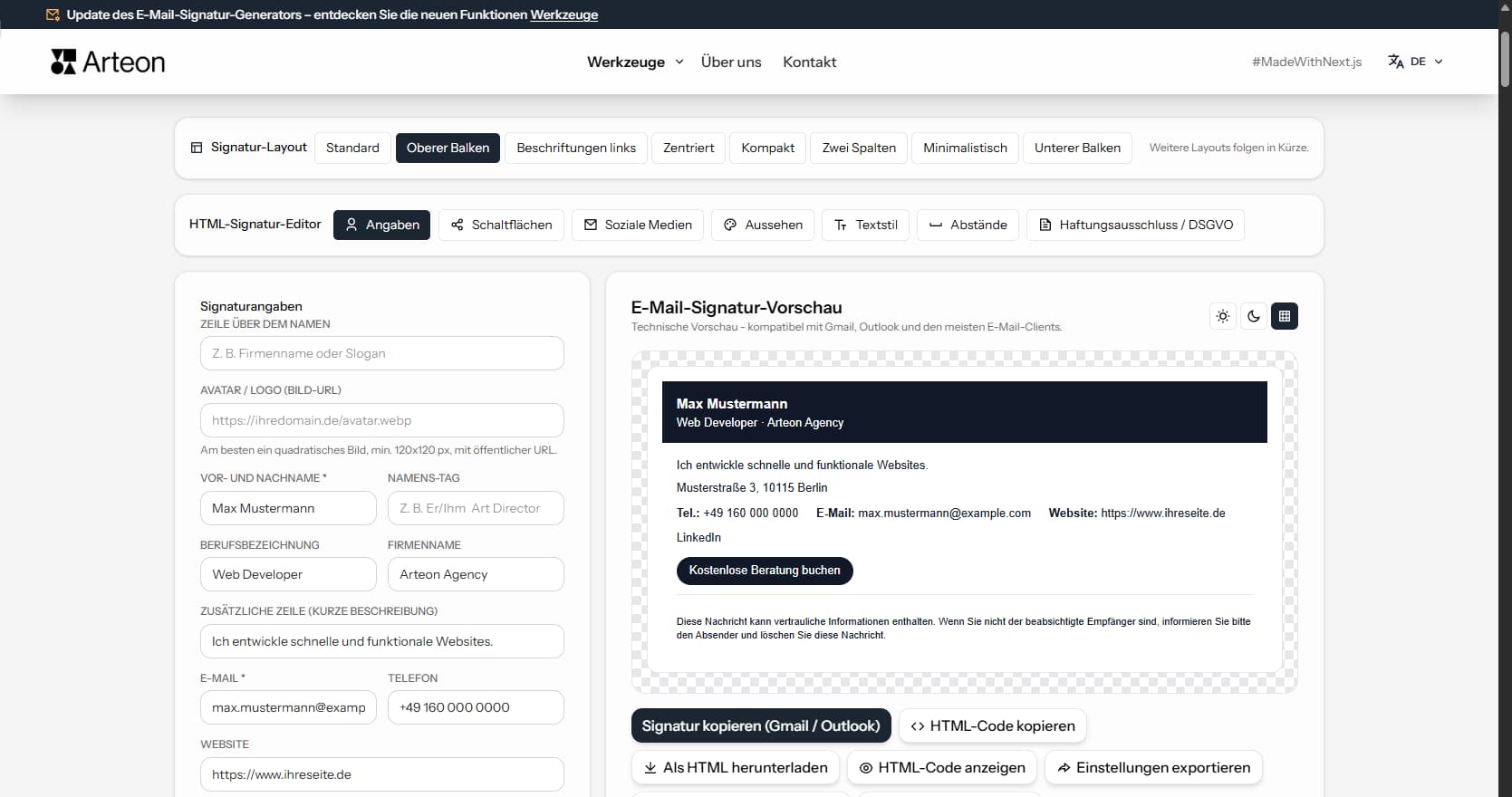
Task: Click Signatur kopieren (Gmail / Outlook)
Action: coord(761,725)
